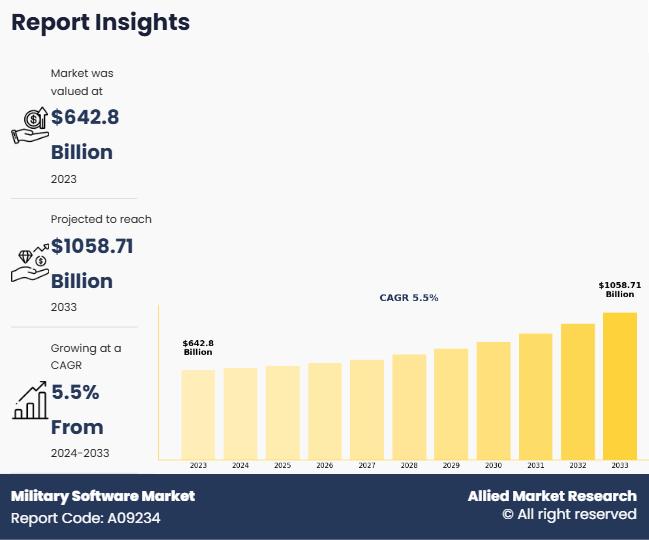Click the CAGR 5.5% chart label
The height and width of the screenshot is (540, 649).
408,298
